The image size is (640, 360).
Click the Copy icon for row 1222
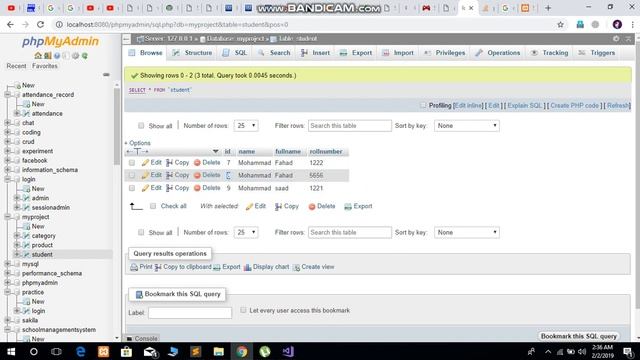pos(169,162)
